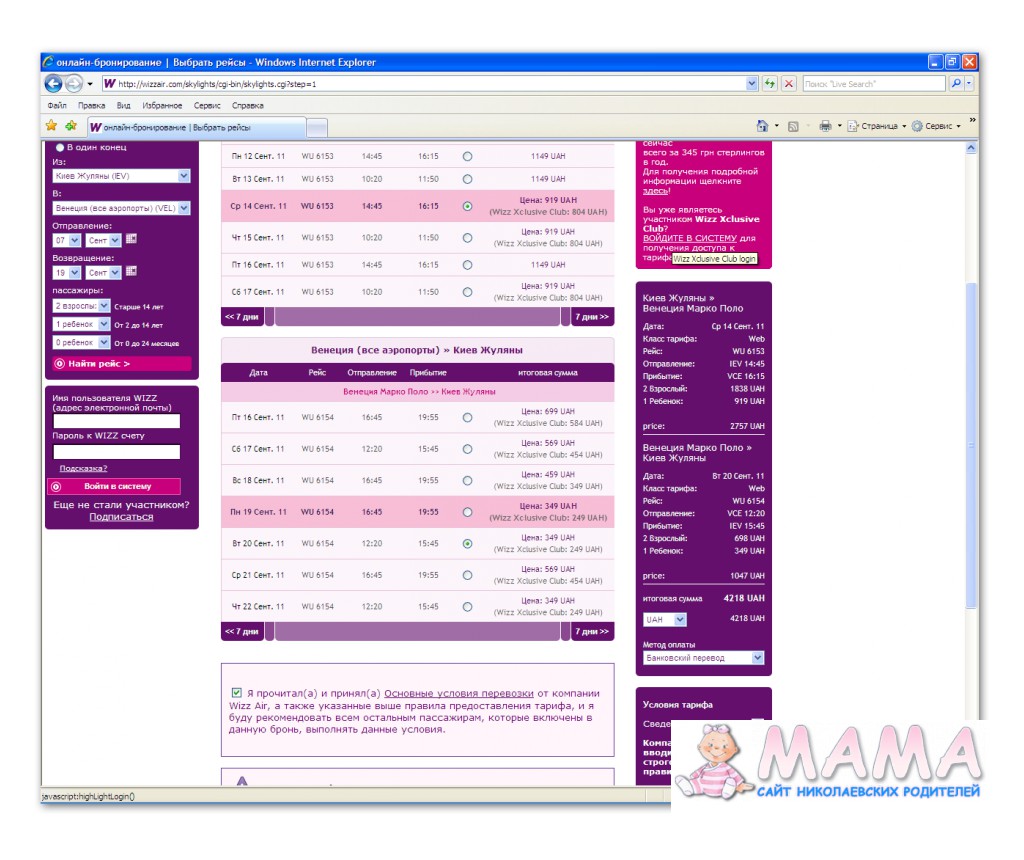Viewport: 1024px width, 860px height.
Task: Click the Print icon in command bar
Action: 825,126
